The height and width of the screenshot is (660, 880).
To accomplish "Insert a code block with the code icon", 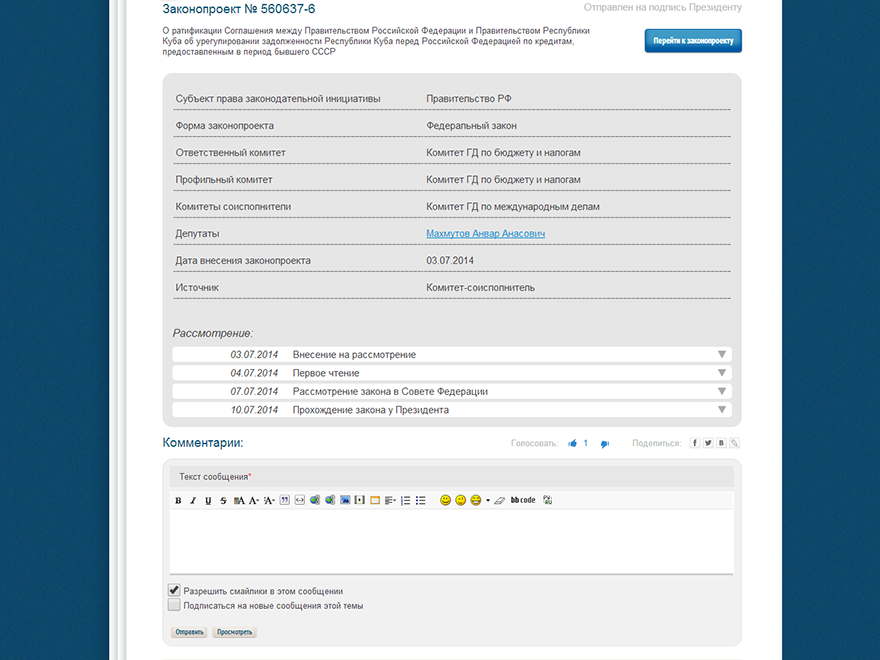I will click(x=300, y=500).
